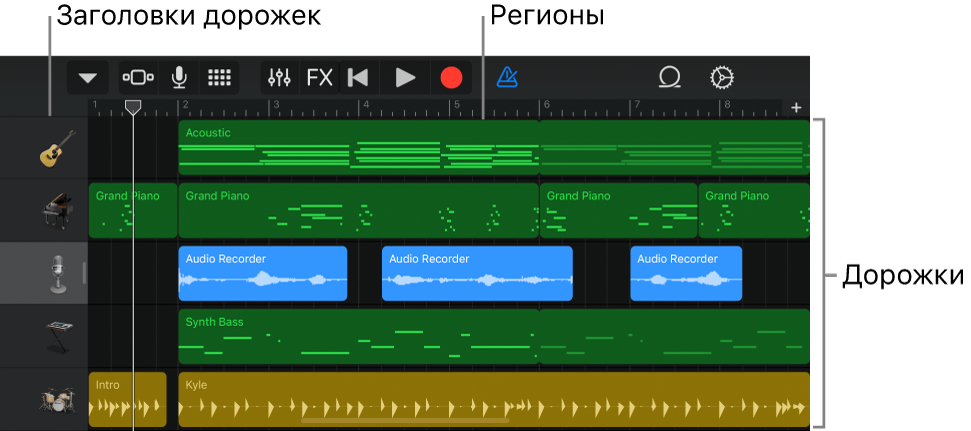
Task: Open song Settings gear button
Action: tap(721, 78)
